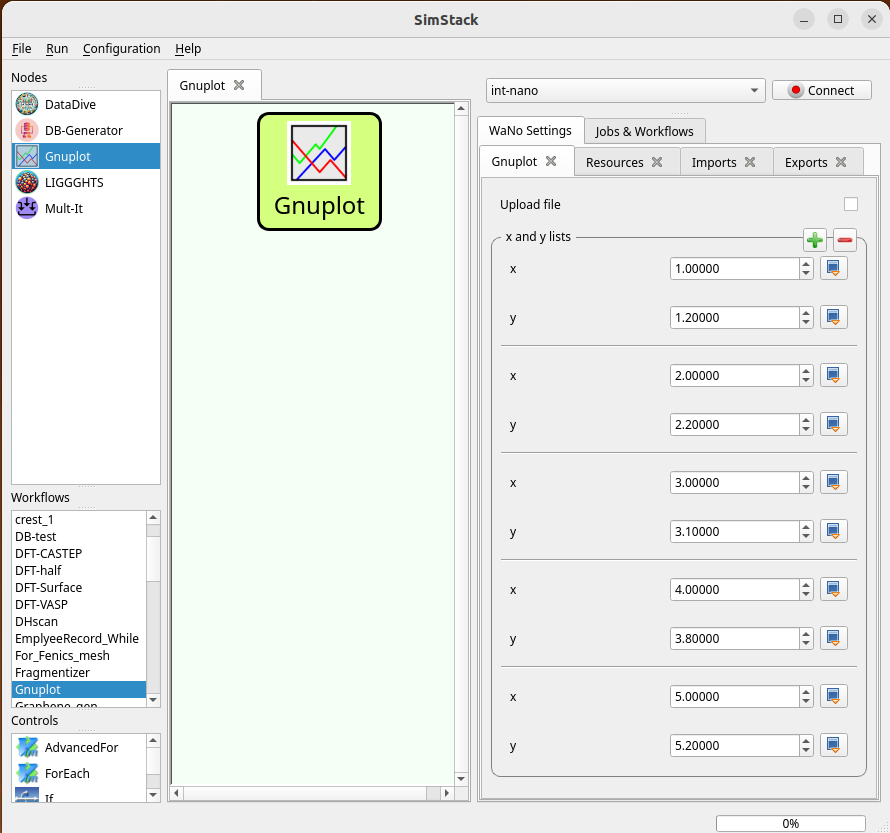
Task: Close the Imports sub-tab
Action: tap(750, 162)
